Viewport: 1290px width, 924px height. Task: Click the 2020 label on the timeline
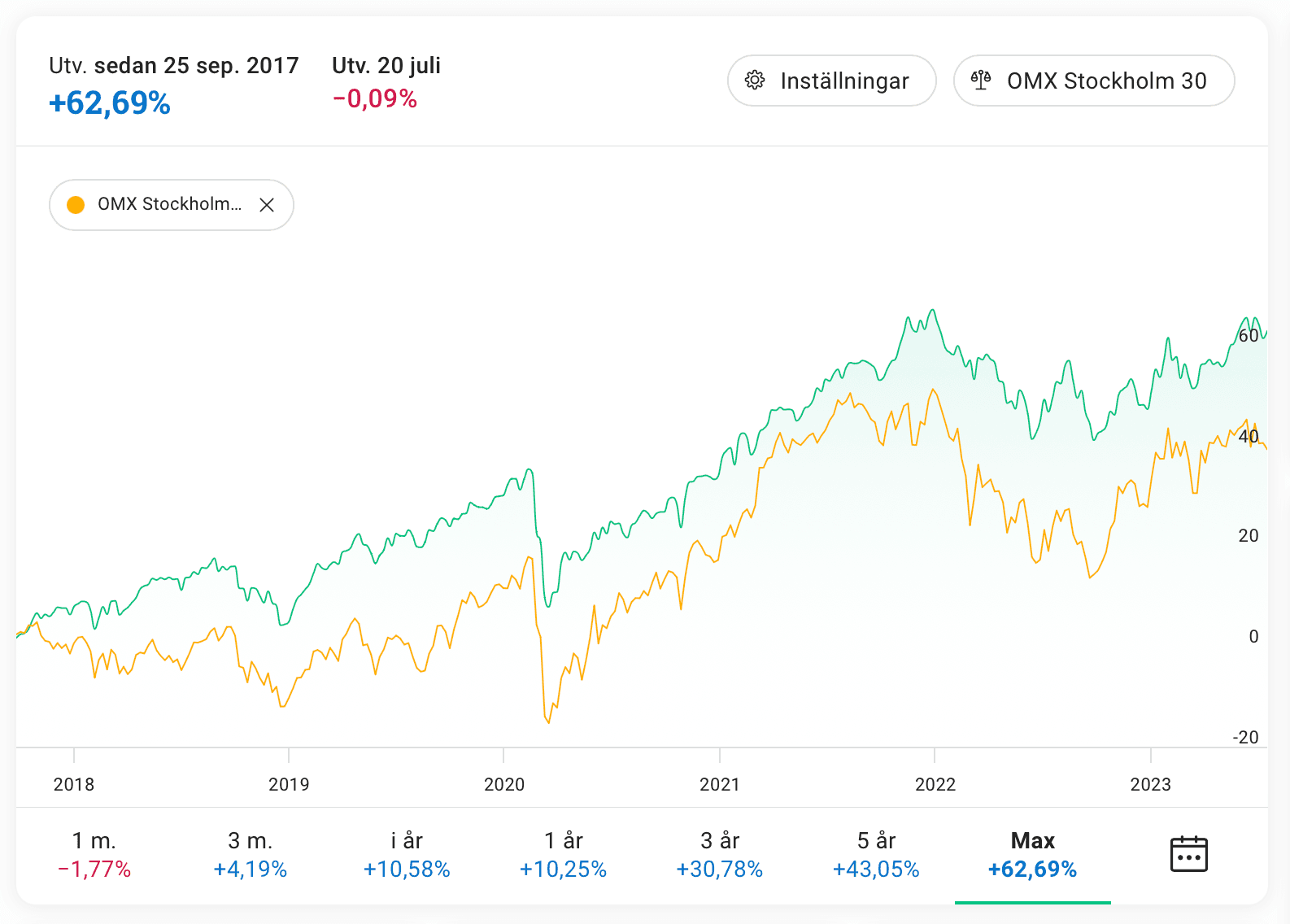504,784
